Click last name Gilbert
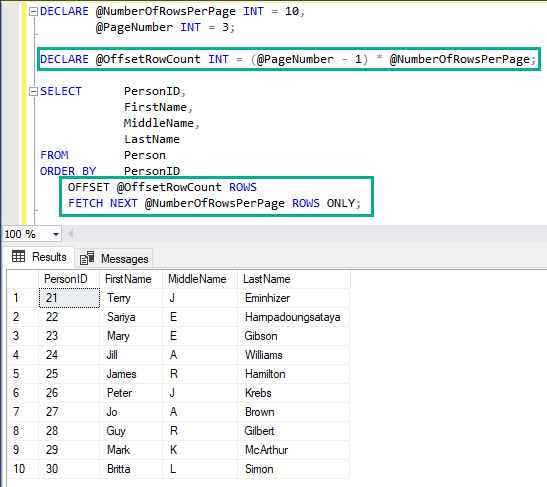The width and height of the screenshot is (547, 487). (x=259, y=431)
